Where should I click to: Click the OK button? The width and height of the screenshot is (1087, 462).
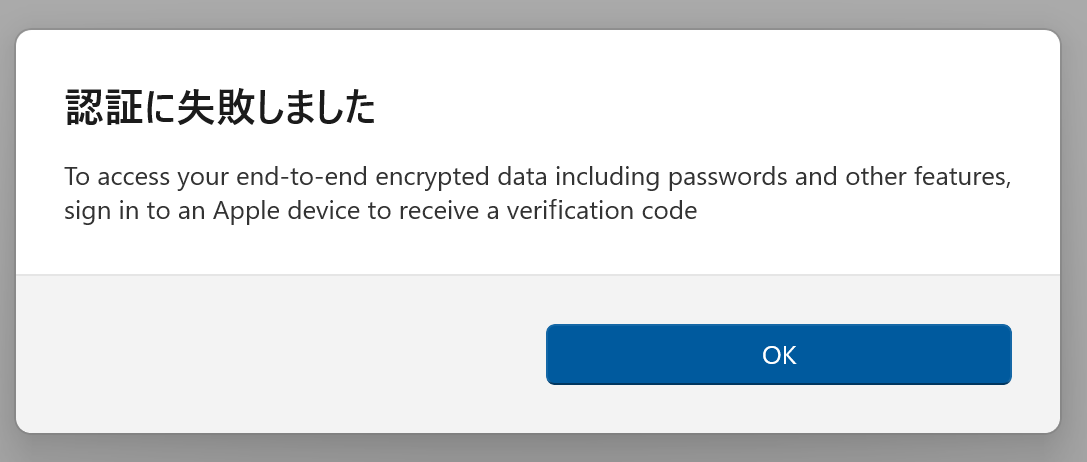tap(778, 354)
